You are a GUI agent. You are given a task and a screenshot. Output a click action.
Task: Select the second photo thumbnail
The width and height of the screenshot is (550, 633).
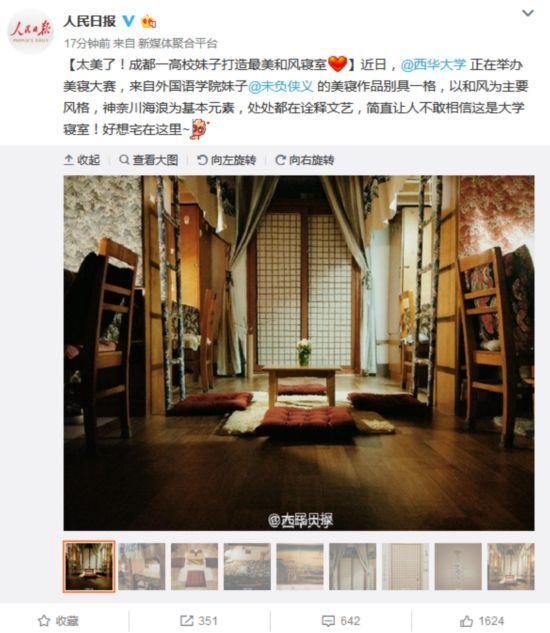click(142, 566)
